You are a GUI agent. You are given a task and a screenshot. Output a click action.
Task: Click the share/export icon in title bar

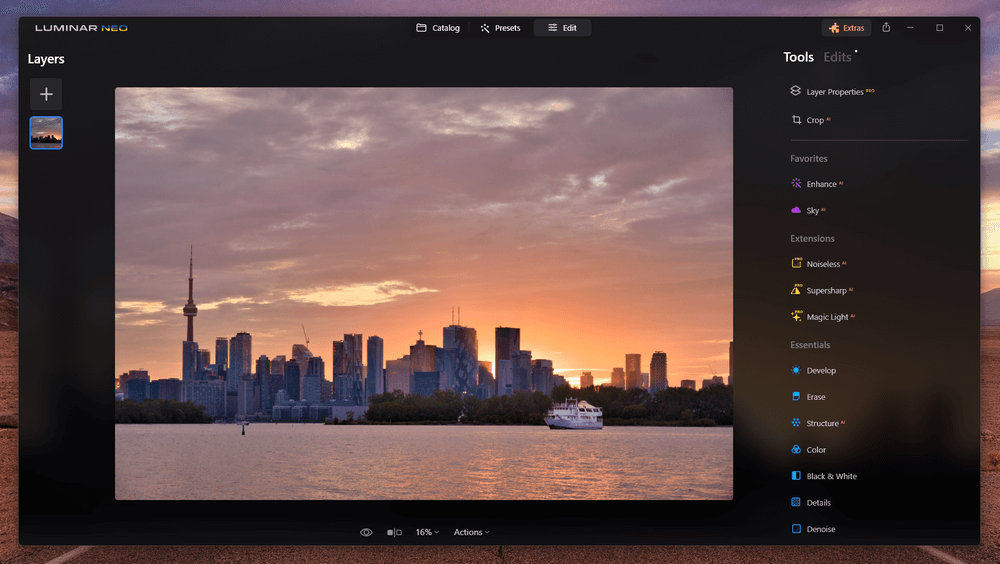(886, 28)
